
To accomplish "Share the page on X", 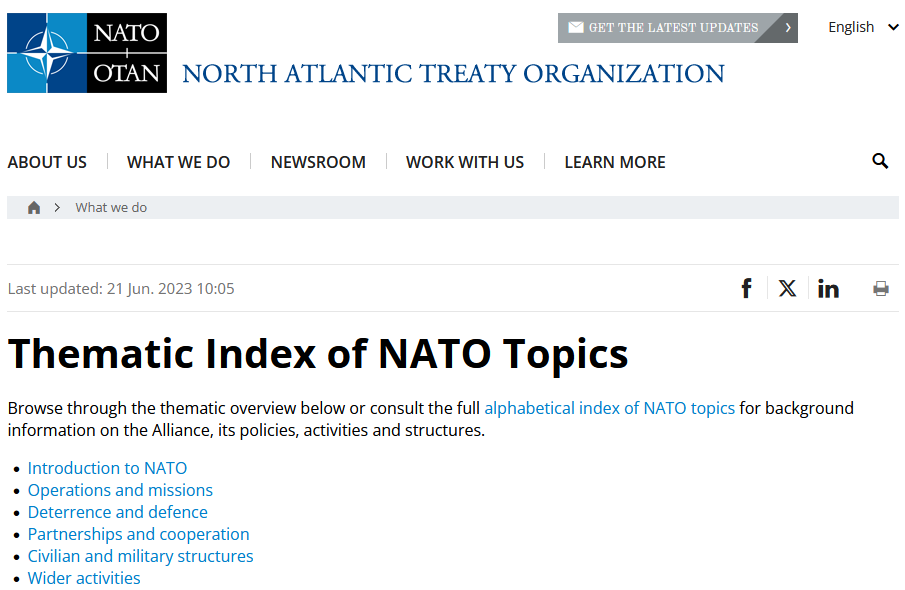I will [787, 288].
